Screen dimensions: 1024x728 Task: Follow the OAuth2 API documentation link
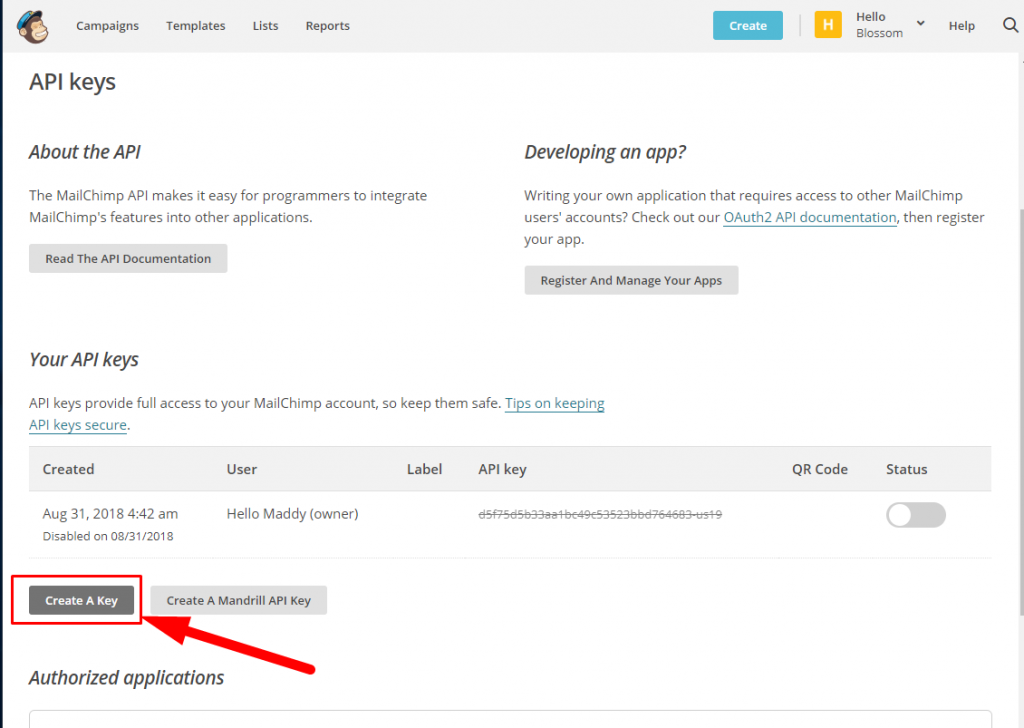pyautogui.click(x=810, y=217)
